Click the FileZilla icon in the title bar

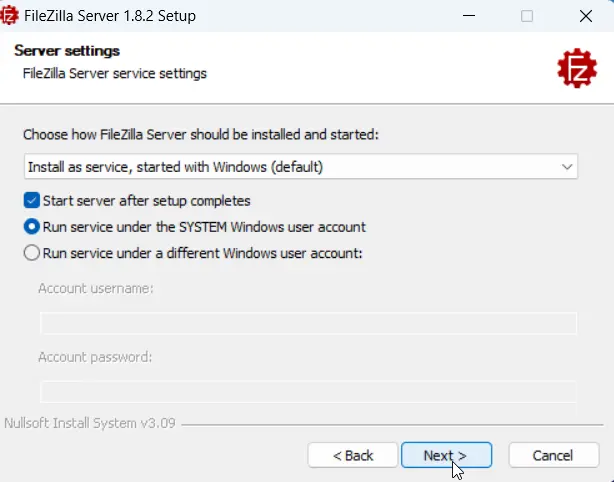(9, 16)
